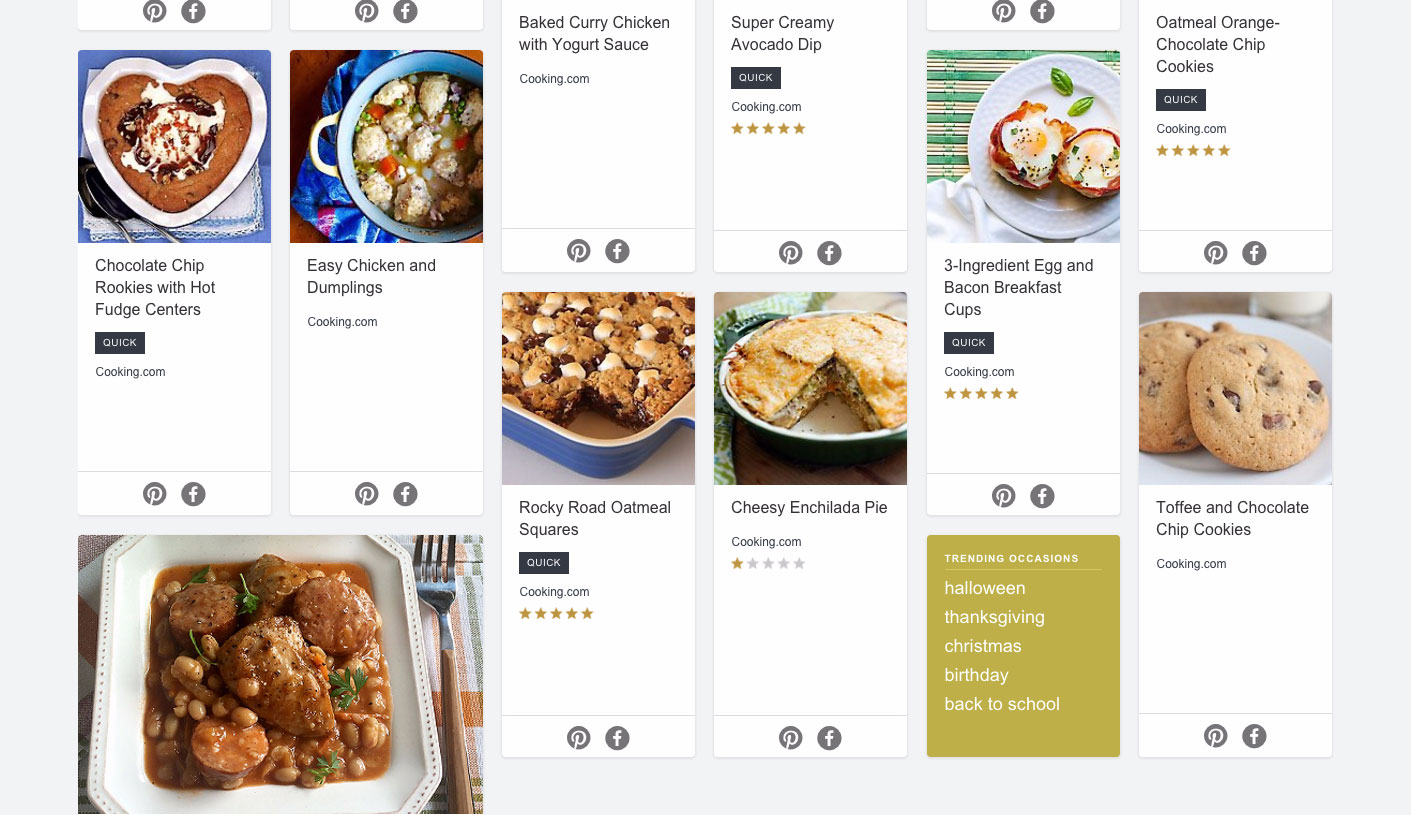Pin Rocky Road Oatmeal Squares to Pinterest
The width and height of the screenshot is (1411, 815).
579,737
